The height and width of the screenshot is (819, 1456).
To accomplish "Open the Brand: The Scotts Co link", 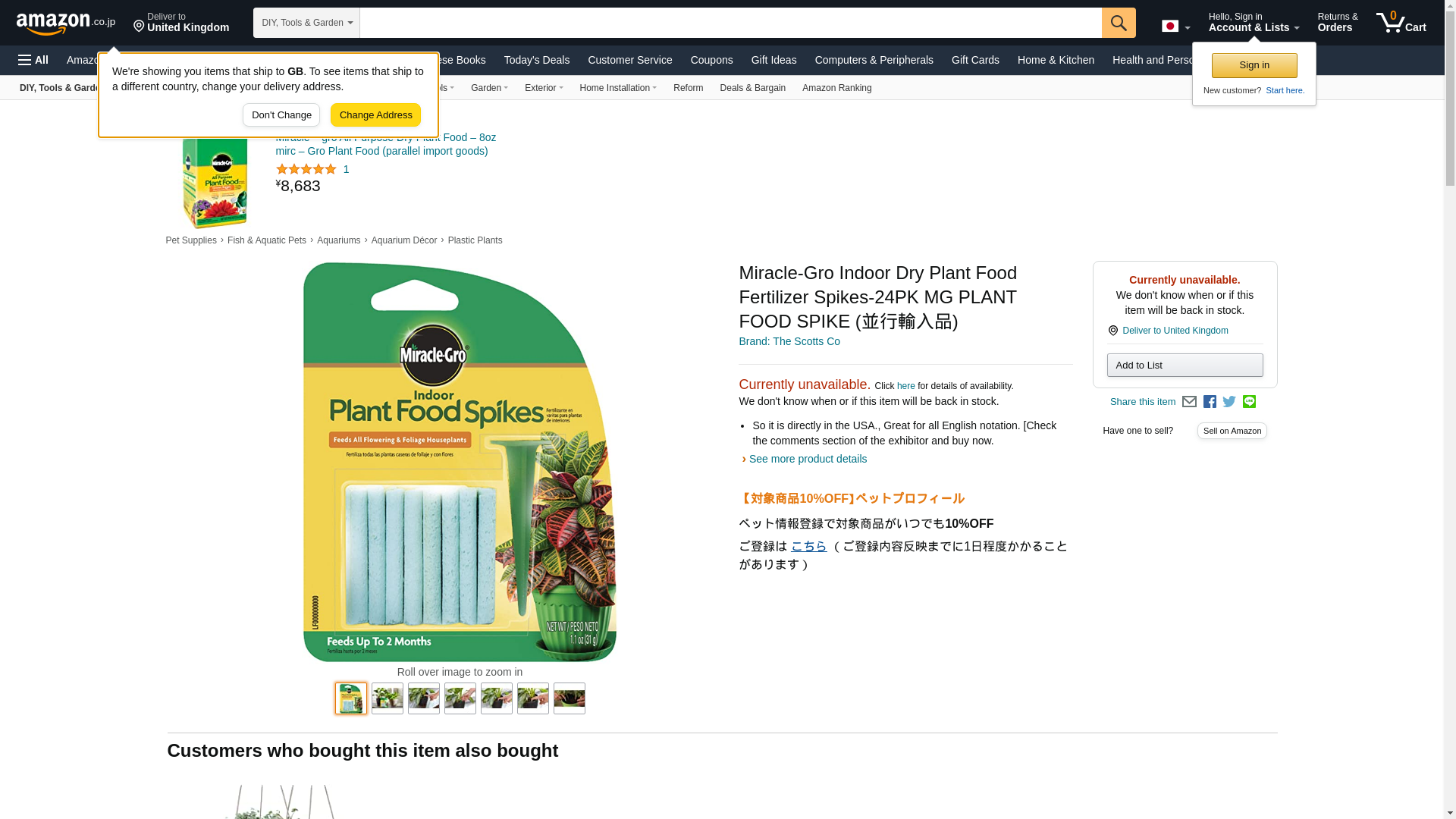I will (789, 342).
